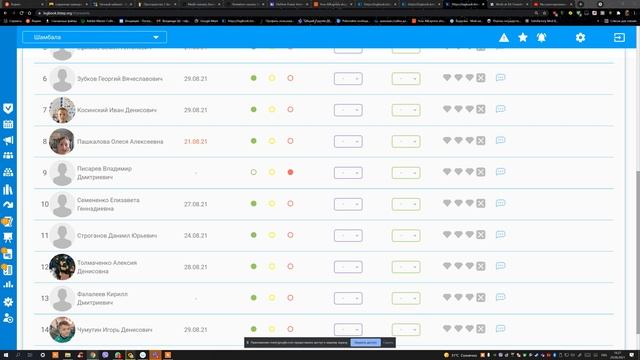This screenshot has width=640, height=360.
Task: Open the people group sidebar icon
Action: [x=8, y=156]
